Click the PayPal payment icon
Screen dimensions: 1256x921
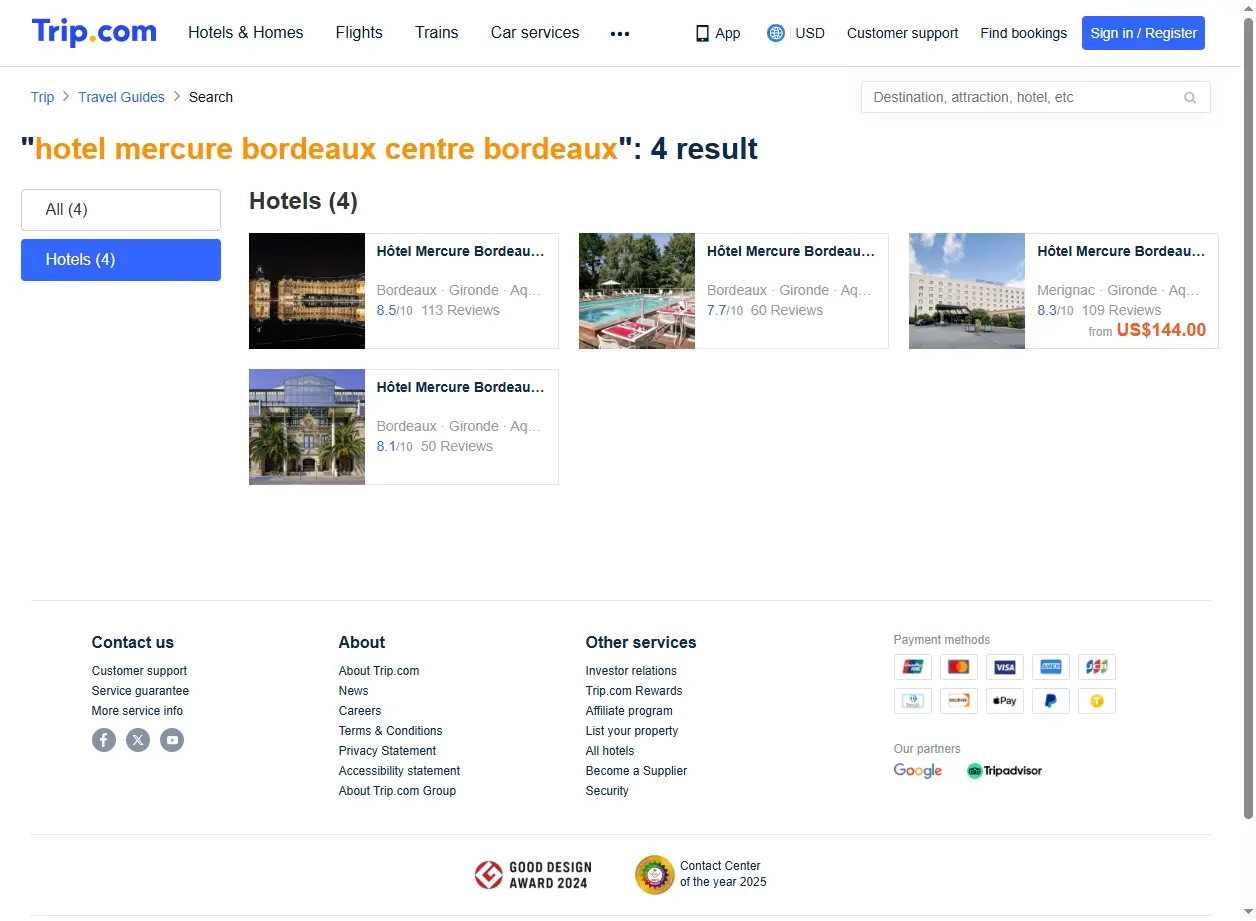[1051, 701]
